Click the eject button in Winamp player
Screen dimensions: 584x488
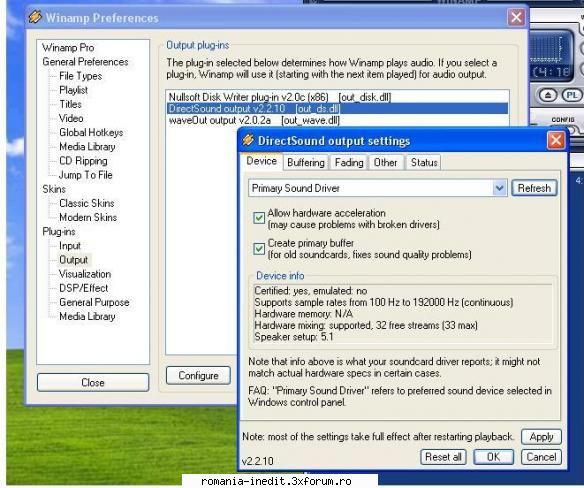548,95
